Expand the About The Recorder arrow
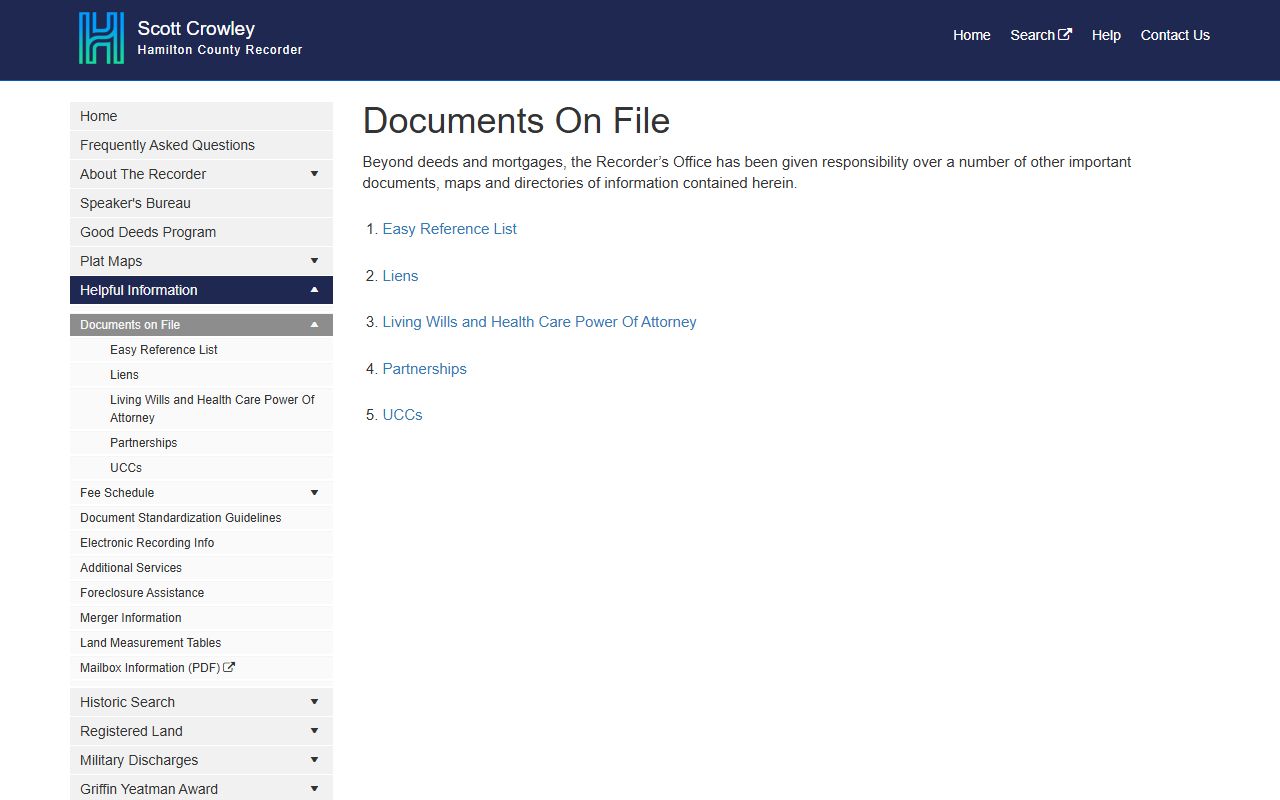 (314, 174)
